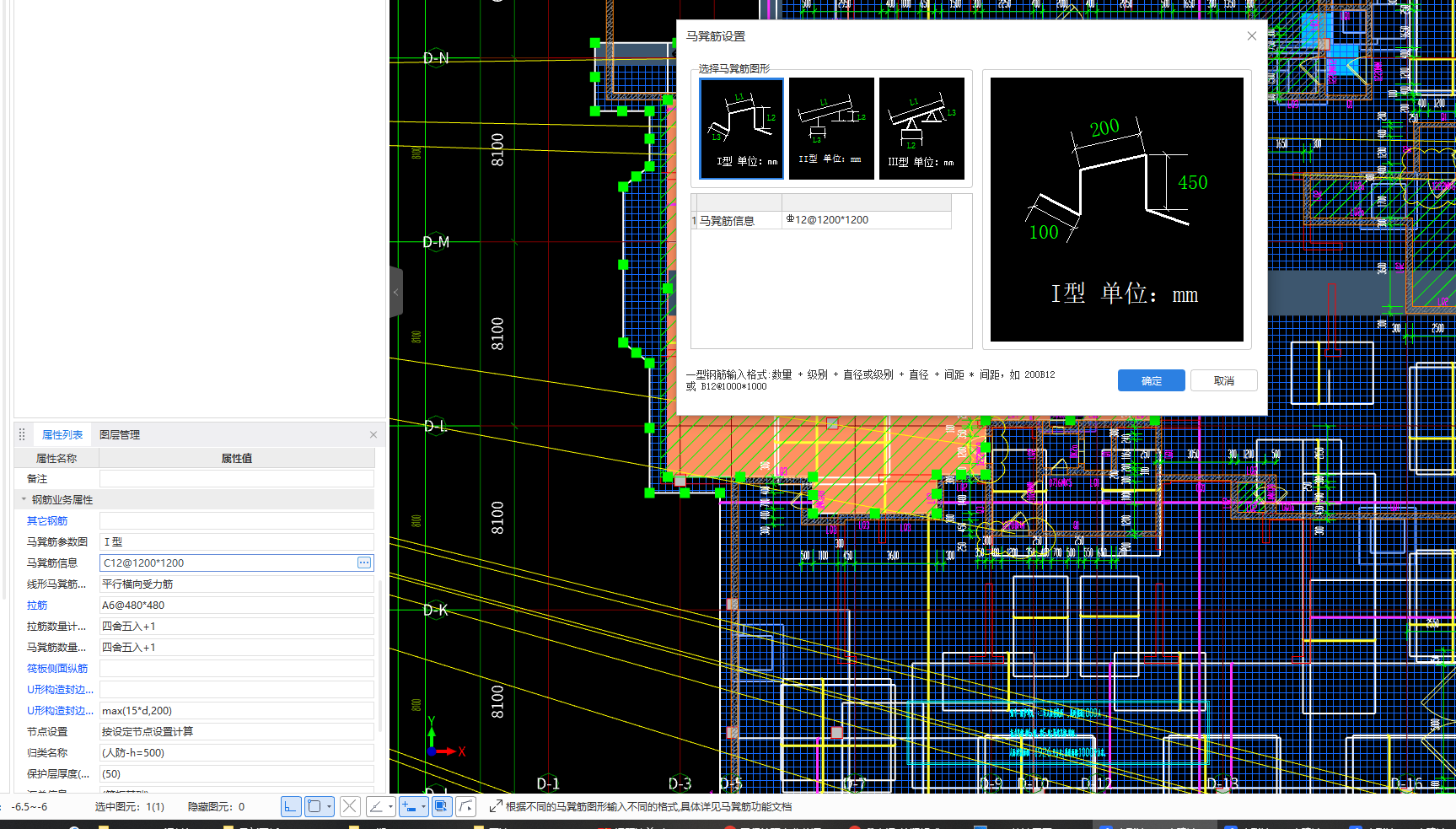Collapse the 钢筋业务属性 group
The image size is (1456, 829).
(24, 499)
